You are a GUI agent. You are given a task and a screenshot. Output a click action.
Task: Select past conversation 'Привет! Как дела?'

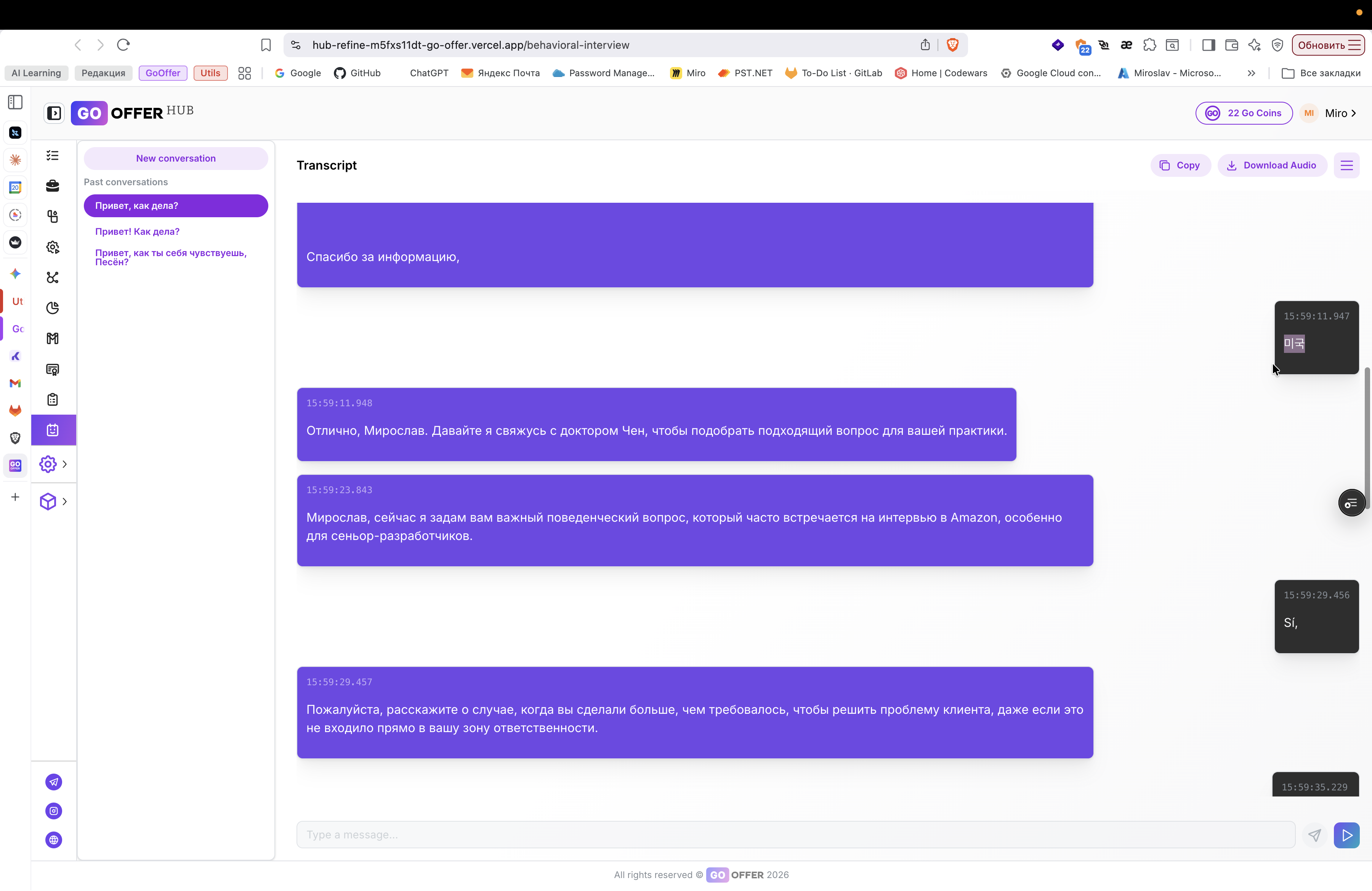point(137,232)
